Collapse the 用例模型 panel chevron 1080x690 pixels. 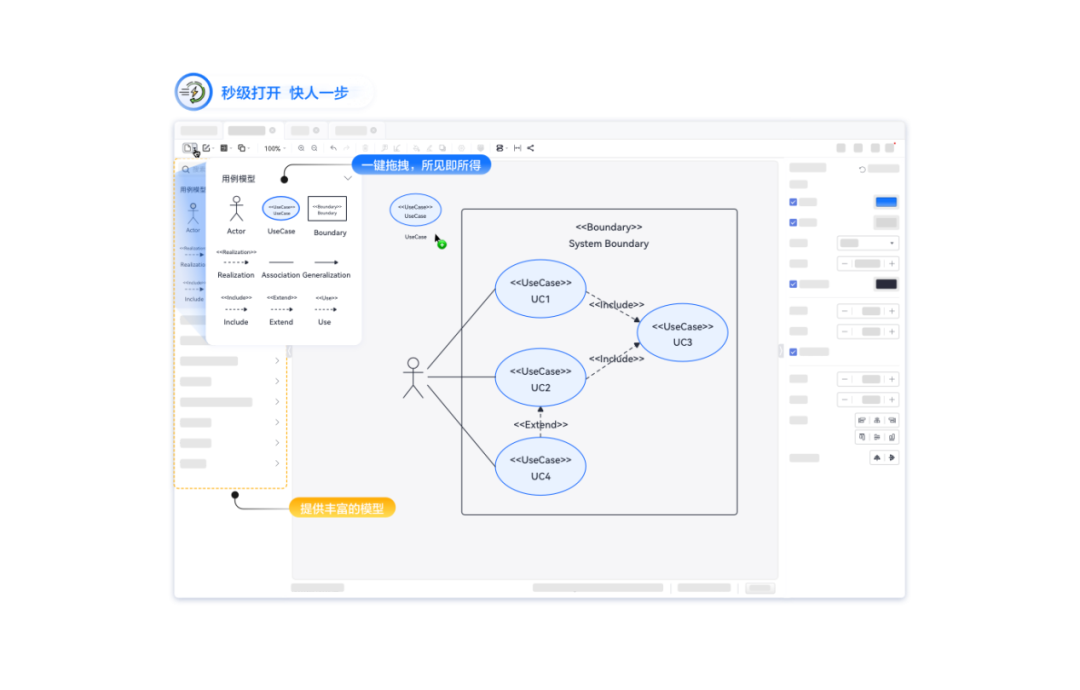coord(348,178)
